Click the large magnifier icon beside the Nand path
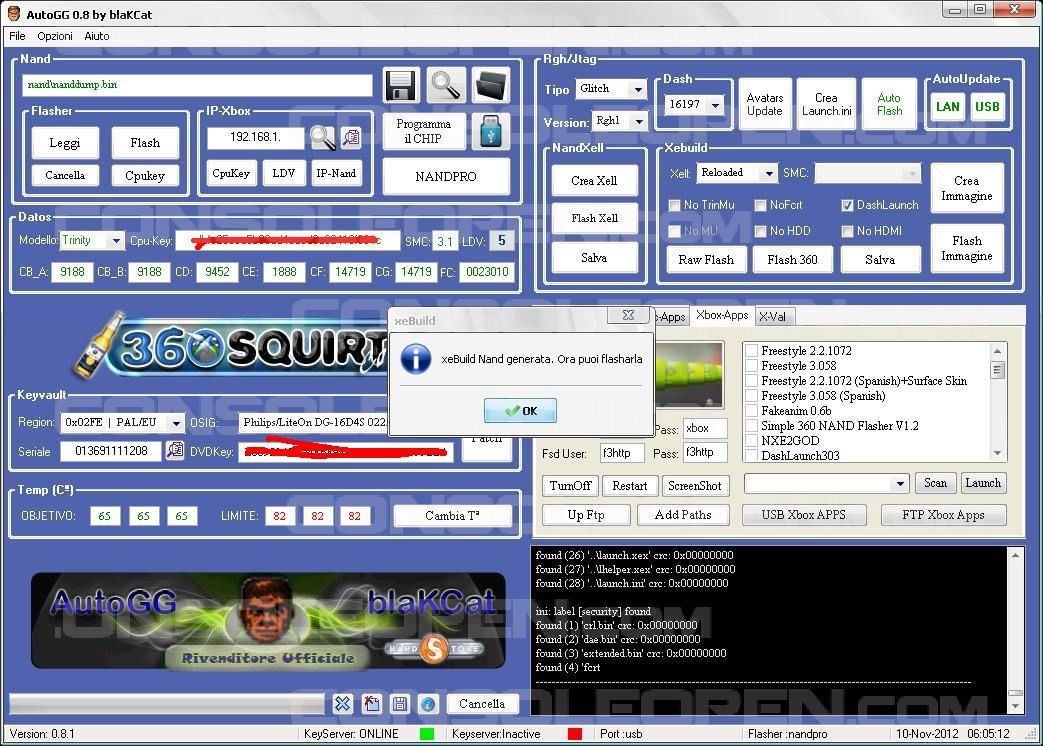 point(445,85)
